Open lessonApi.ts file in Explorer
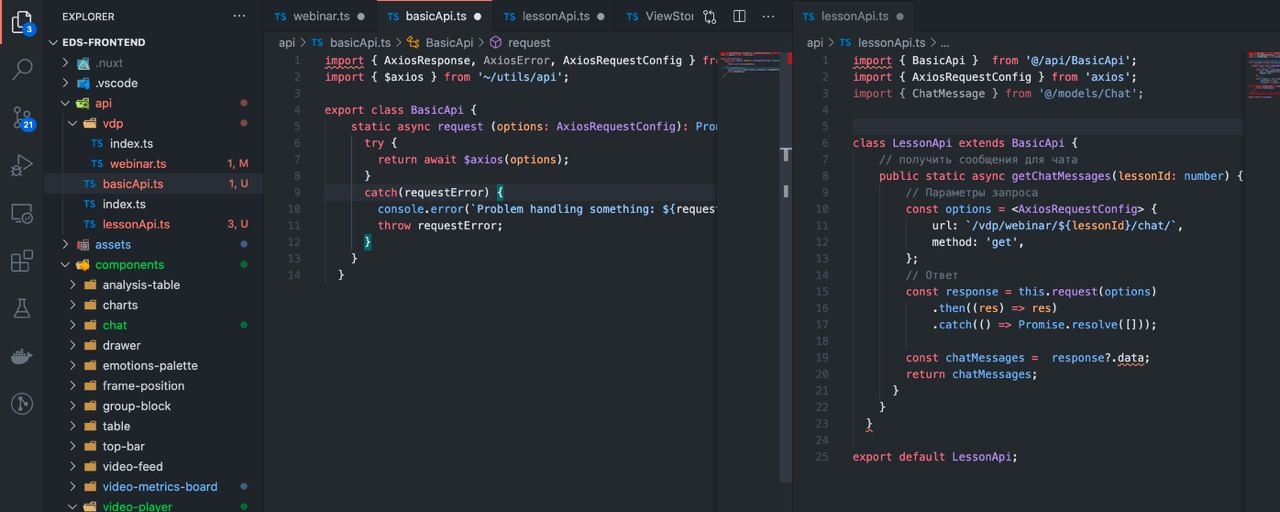Viewport: 1280px width, 512px height. pos(136,224)
